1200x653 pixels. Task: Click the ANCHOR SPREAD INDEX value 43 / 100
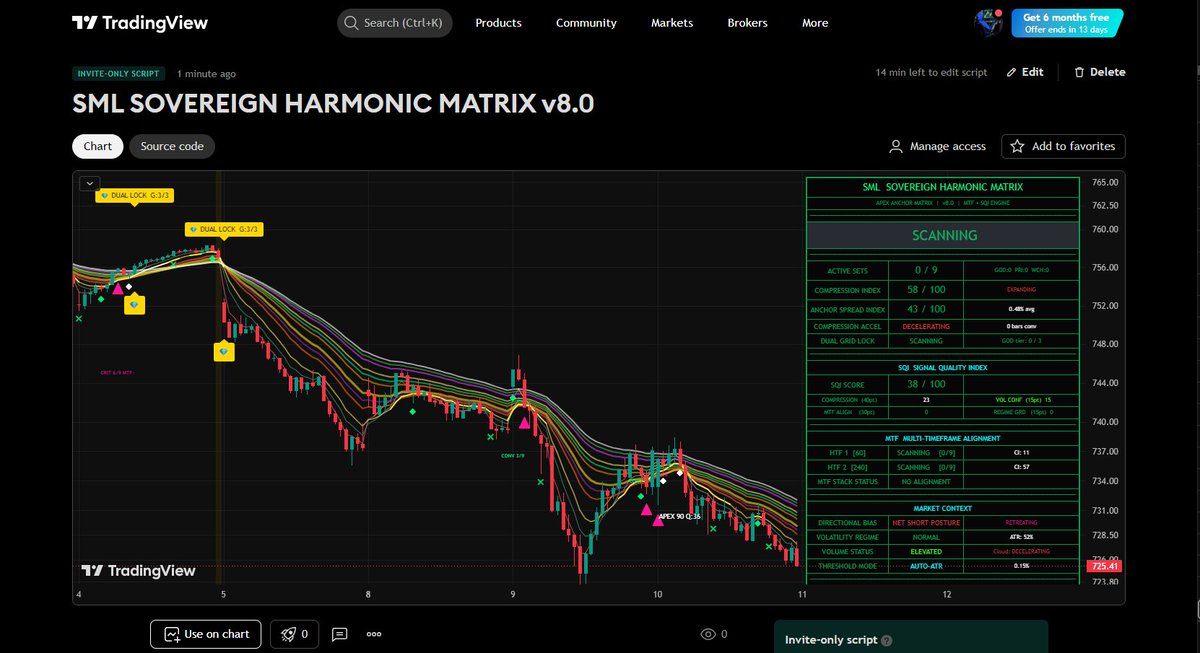[x=926, y=309]
